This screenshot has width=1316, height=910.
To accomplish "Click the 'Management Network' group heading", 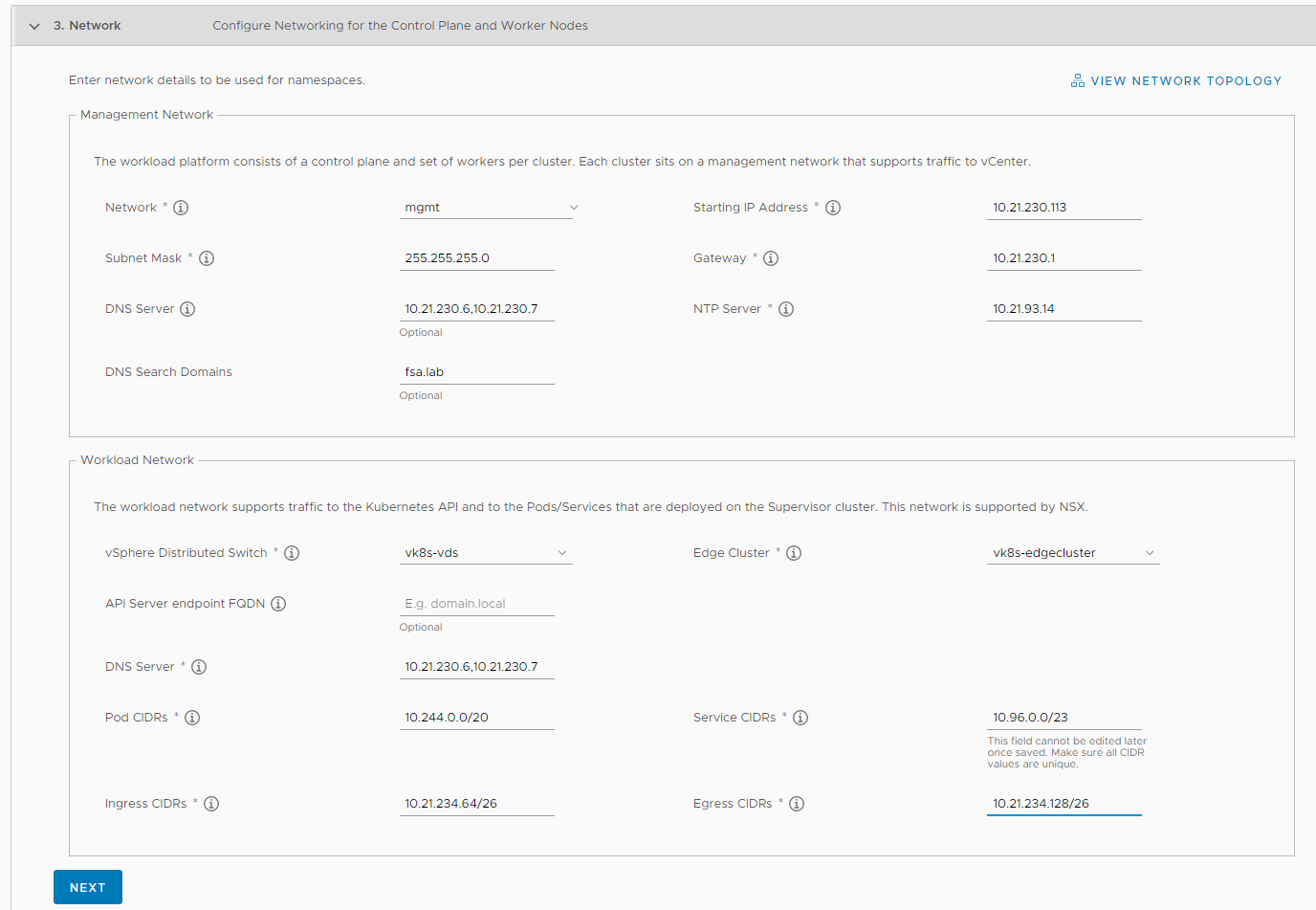I will [x=146, y=115].
